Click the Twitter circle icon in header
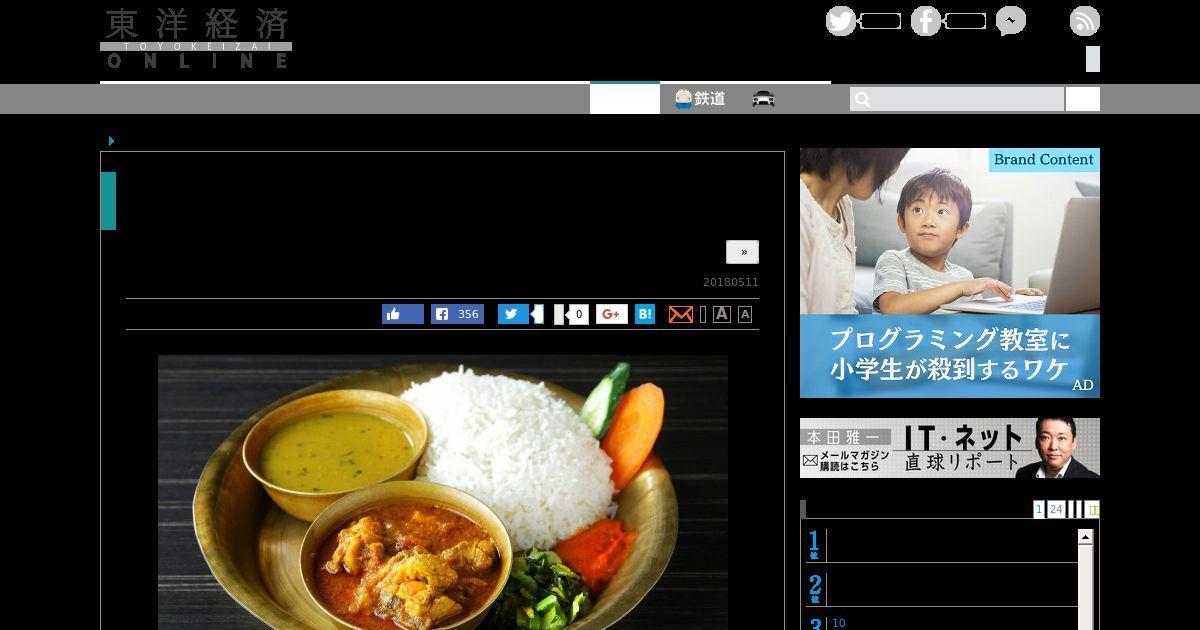1200x630 pixels. pyautogui.click(x=841, y=21)
